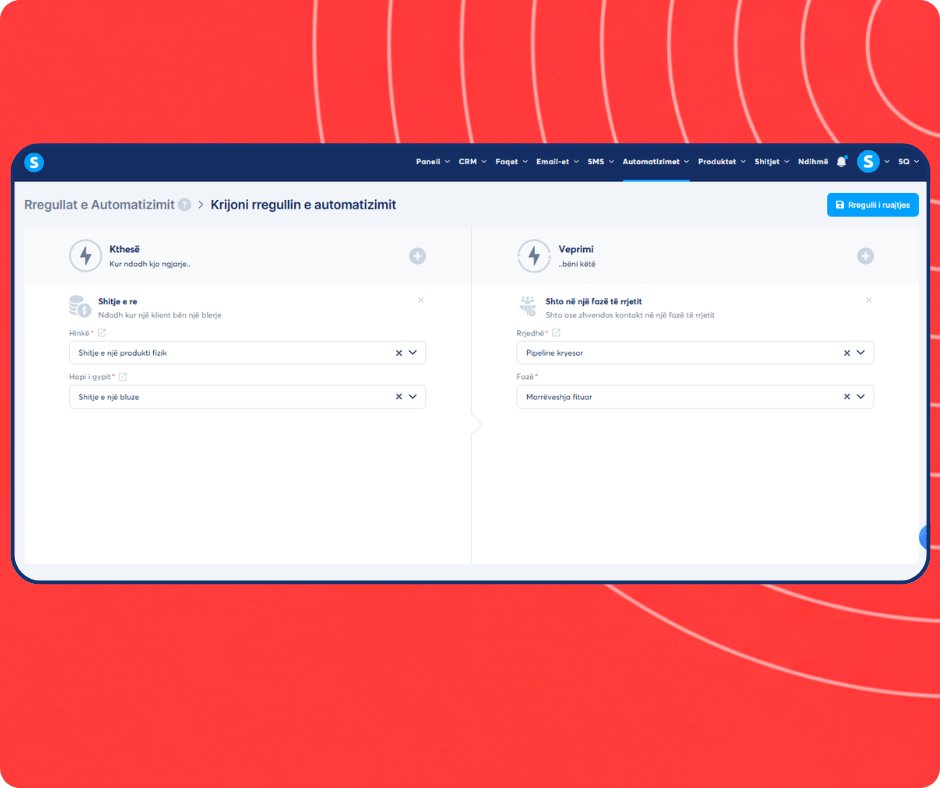The image size is (940, 788).
Task: Open the notifications bell
Action: pos(842,161)
